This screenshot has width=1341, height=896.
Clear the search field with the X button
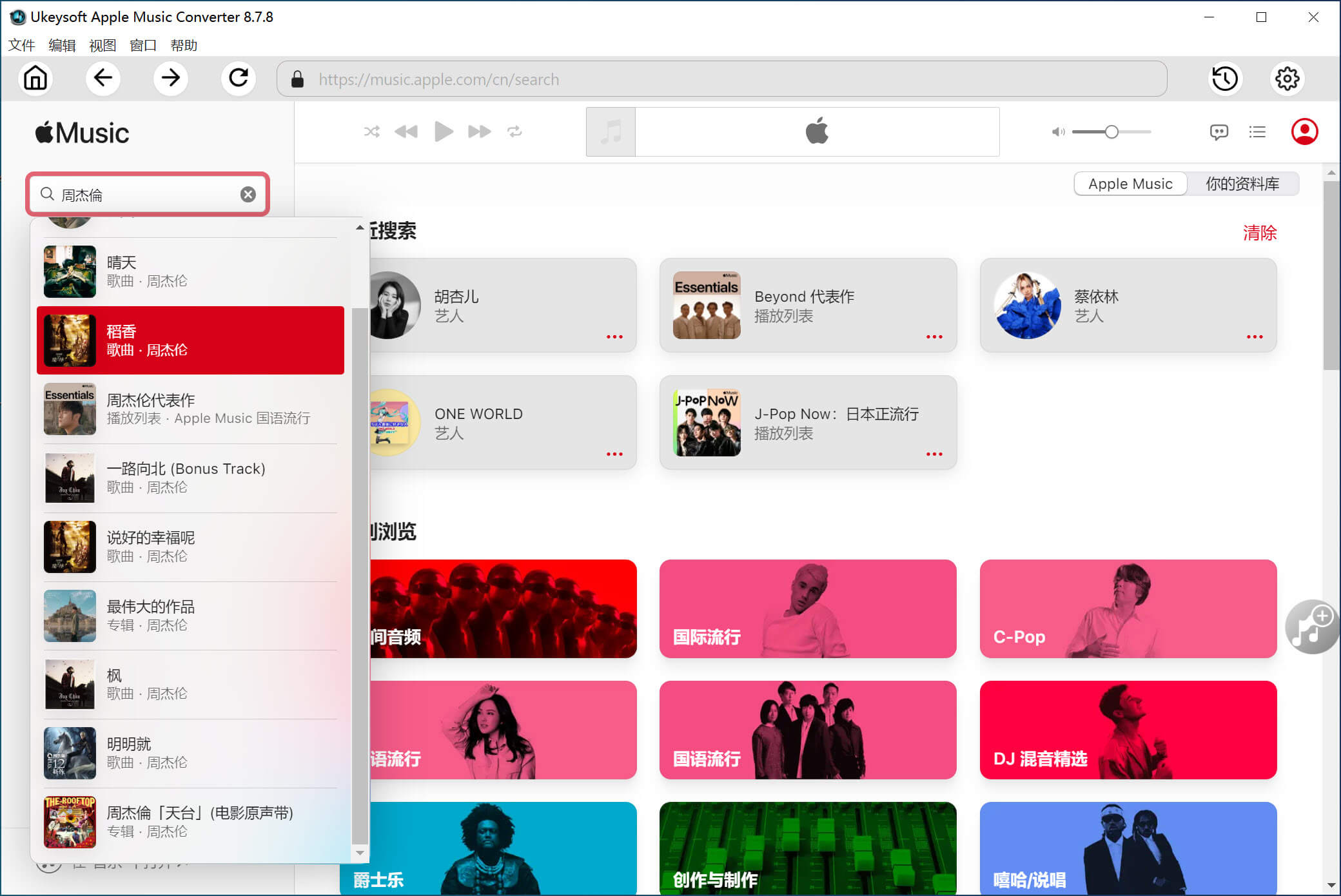pos(248,194)
